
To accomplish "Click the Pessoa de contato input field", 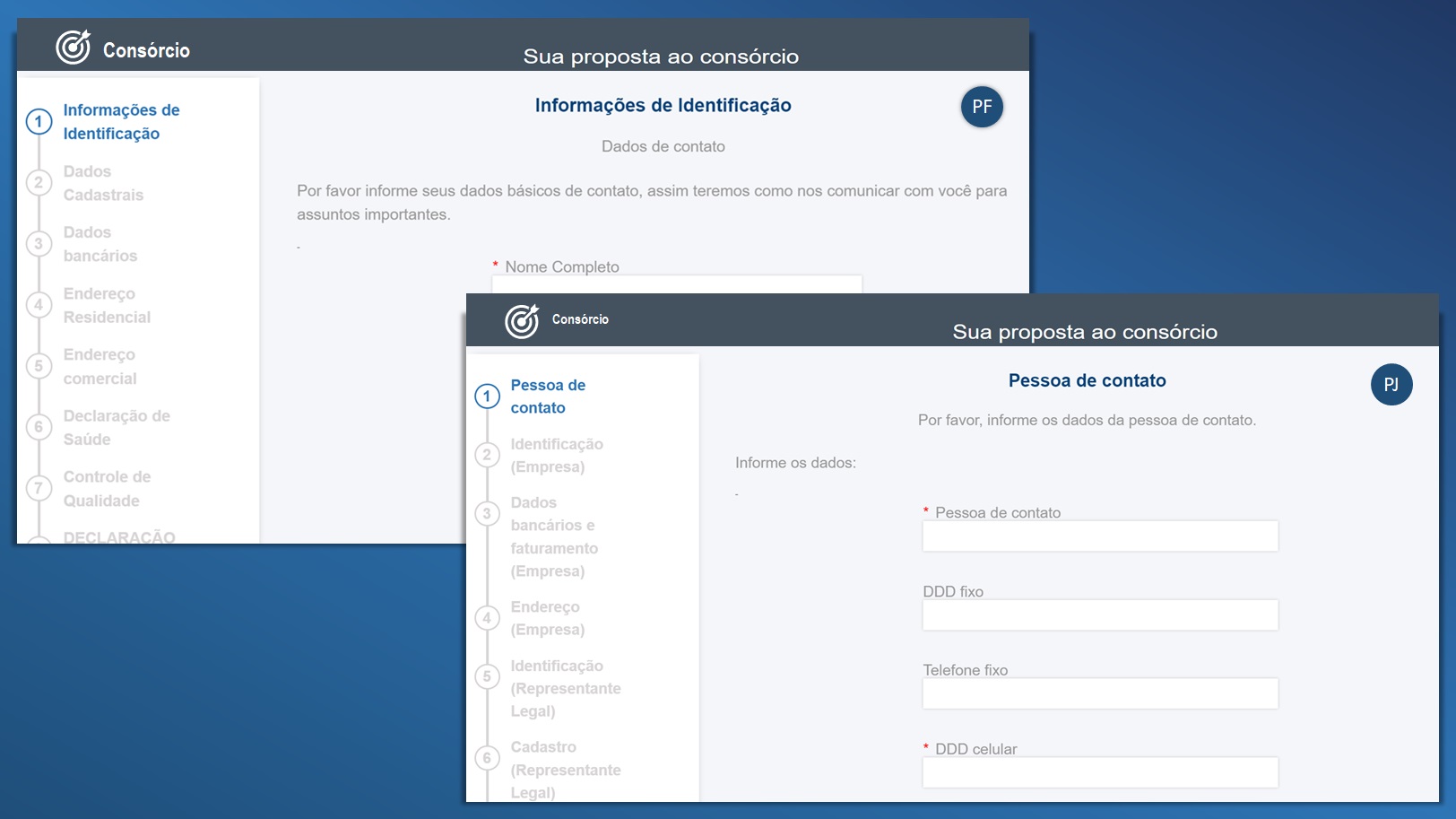I will click(x=1099, y=536).
